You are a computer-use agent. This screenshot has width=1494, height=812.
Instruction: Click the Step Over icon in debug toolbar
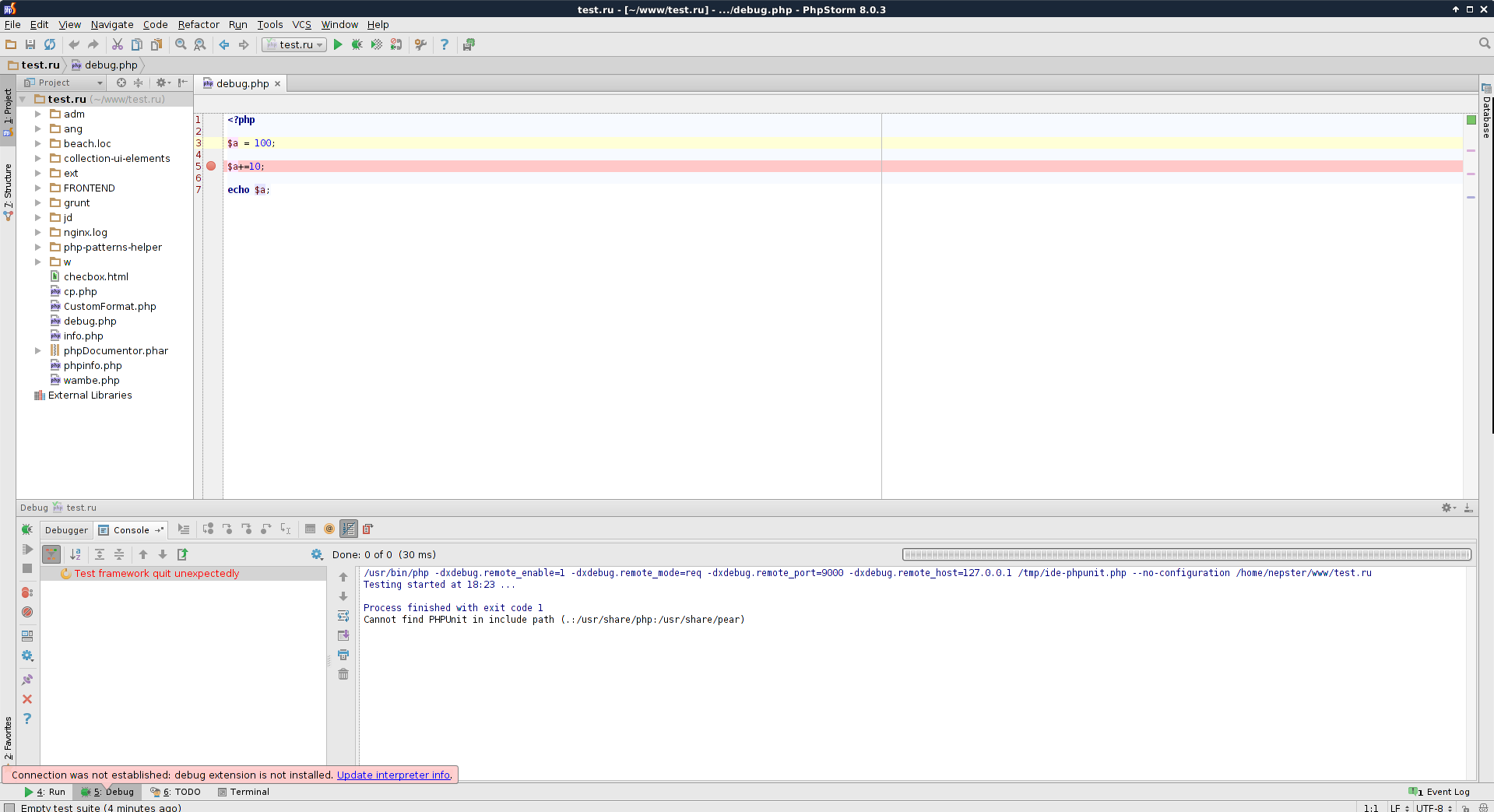point(208,529)
